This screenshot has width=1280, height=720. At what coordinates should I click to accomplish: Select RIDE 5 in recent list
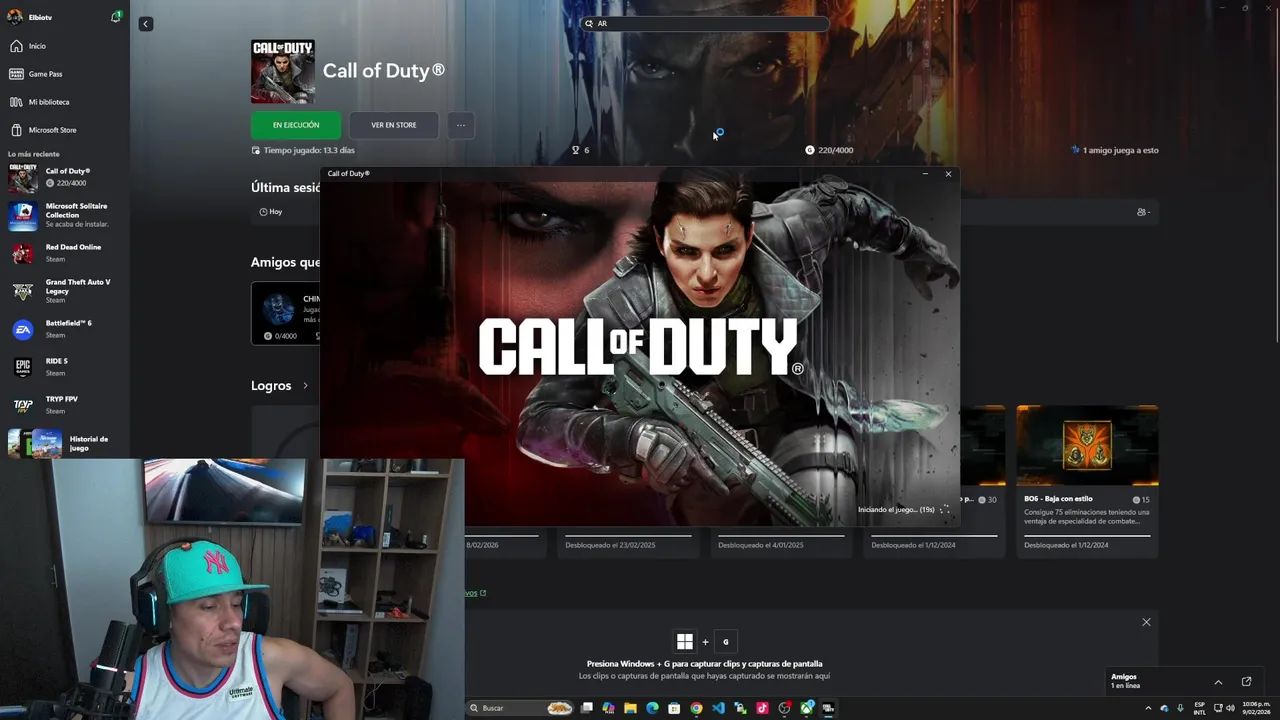[x=64, y=367]
